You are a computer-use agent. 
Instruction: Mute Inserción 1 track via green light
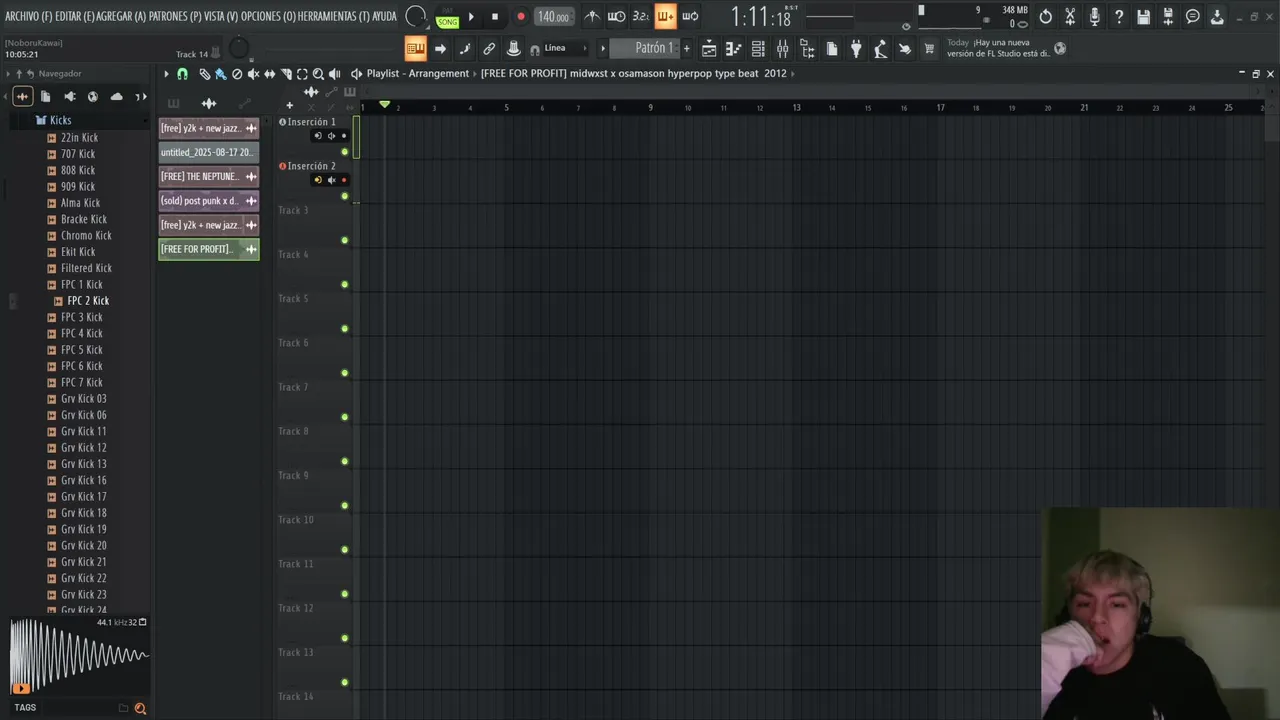pyautogui.click(x=345, y=152)
